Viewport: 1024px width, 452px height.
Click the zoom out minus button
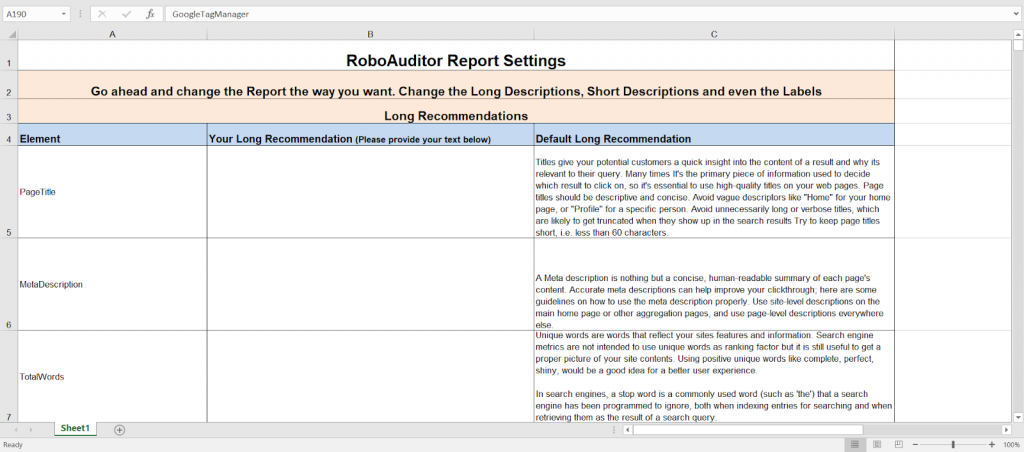(x=916, y=444)
